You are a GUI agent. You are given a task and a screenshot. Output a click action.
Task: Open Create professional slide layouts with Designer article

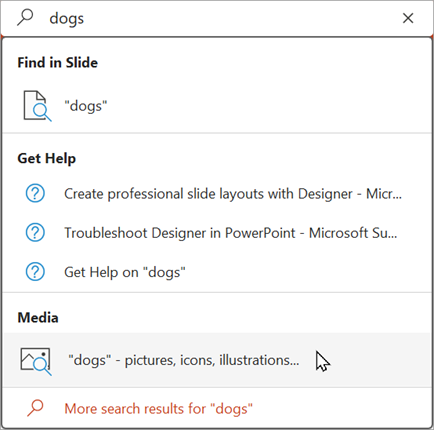coord(233,194)
